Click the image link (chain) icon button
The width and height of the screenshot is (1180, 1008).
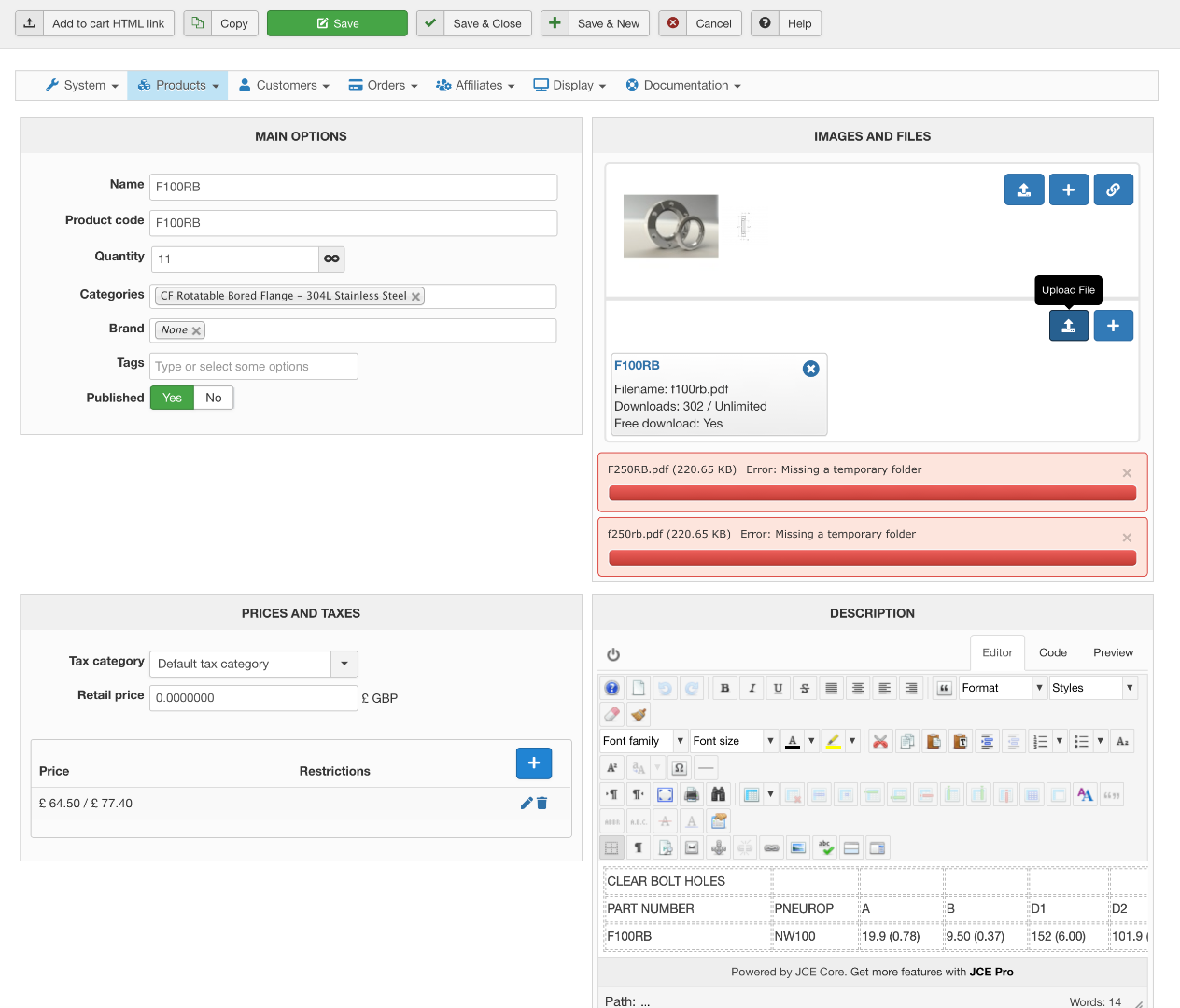[x=1113, y=189]
